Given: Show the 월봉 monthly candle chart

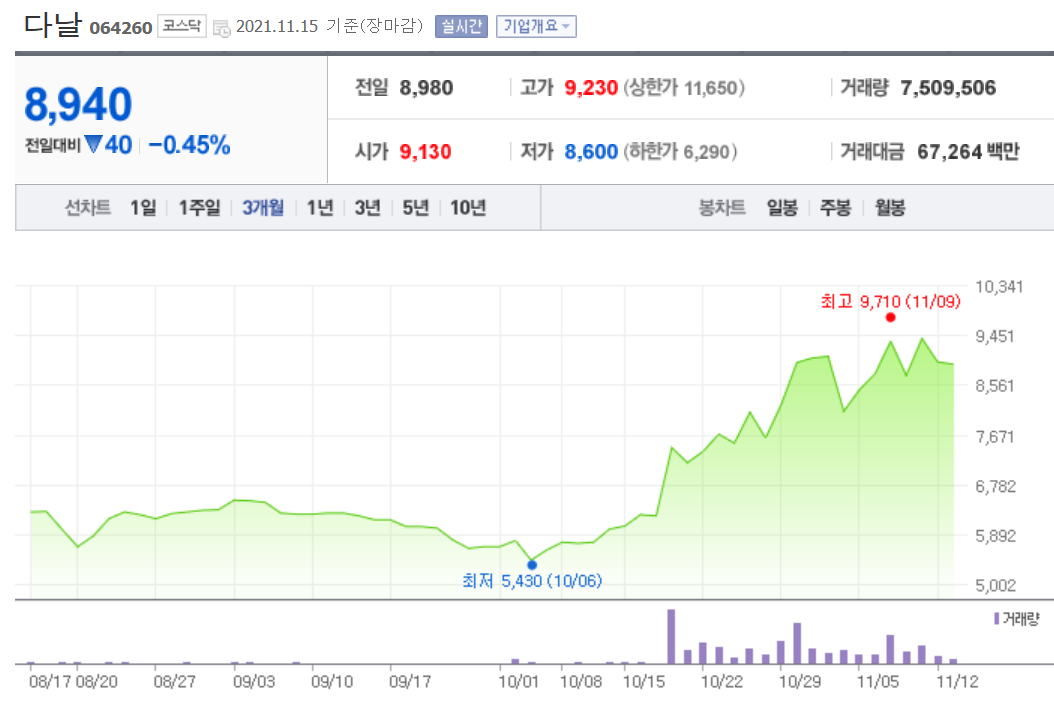Looking at the screenshot, I should [x=889, y=208].
